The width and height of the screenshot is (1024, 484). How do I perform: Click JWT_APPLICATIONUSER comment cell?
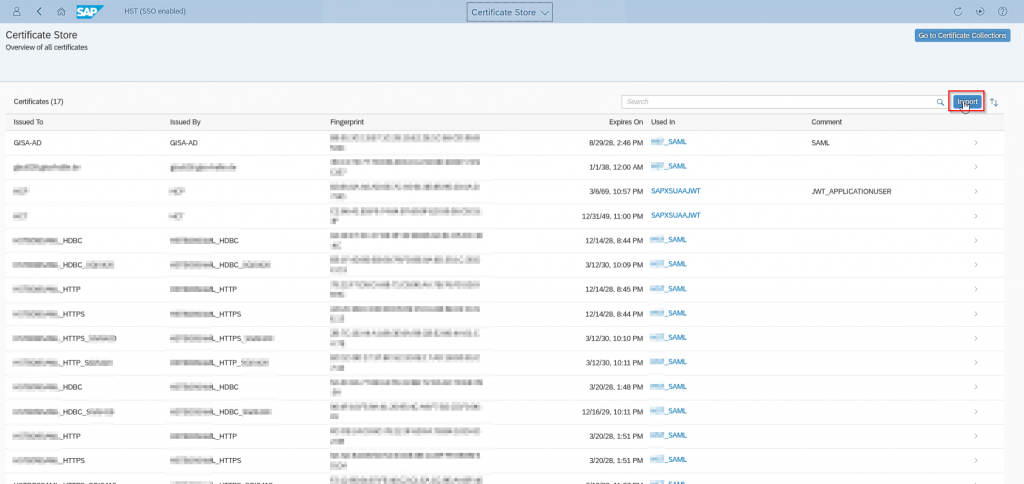coord(852,191)
